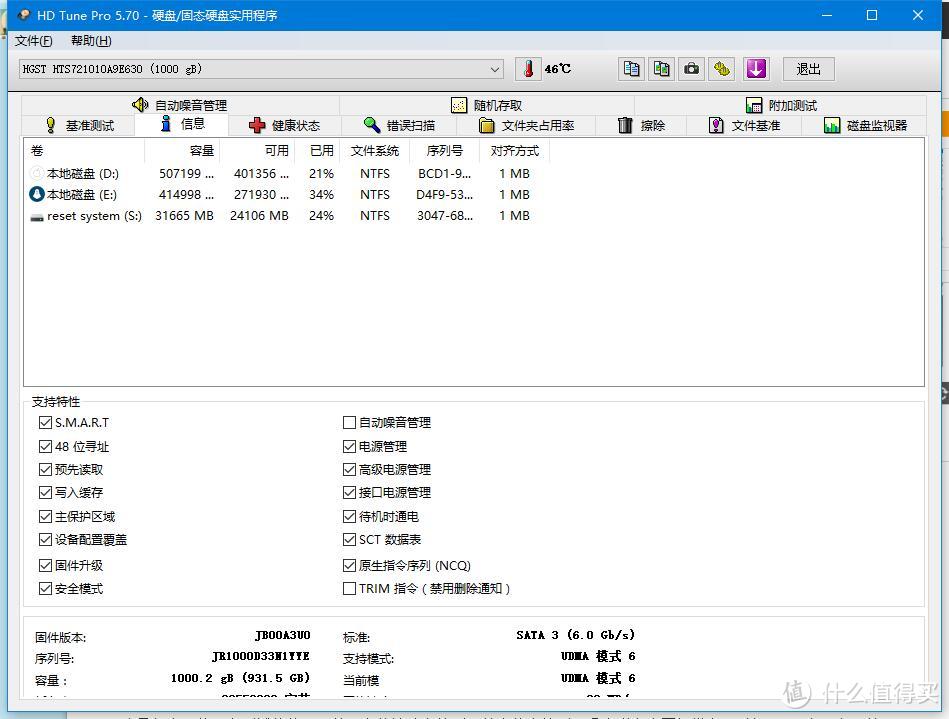Switch to the 文件基准 tab
This screenshot has height=719, width=949.
point(744,125)
